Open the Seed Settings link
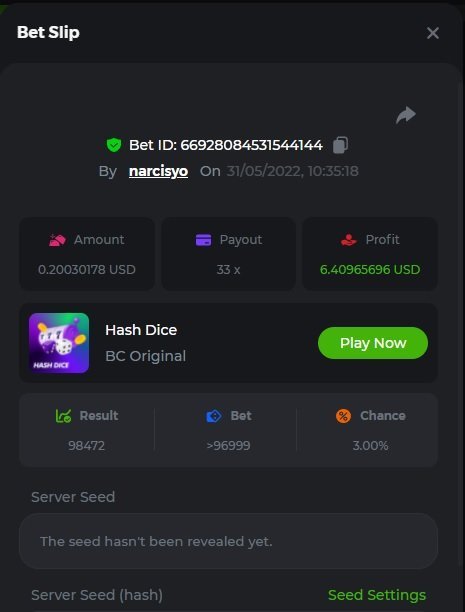 377,595
